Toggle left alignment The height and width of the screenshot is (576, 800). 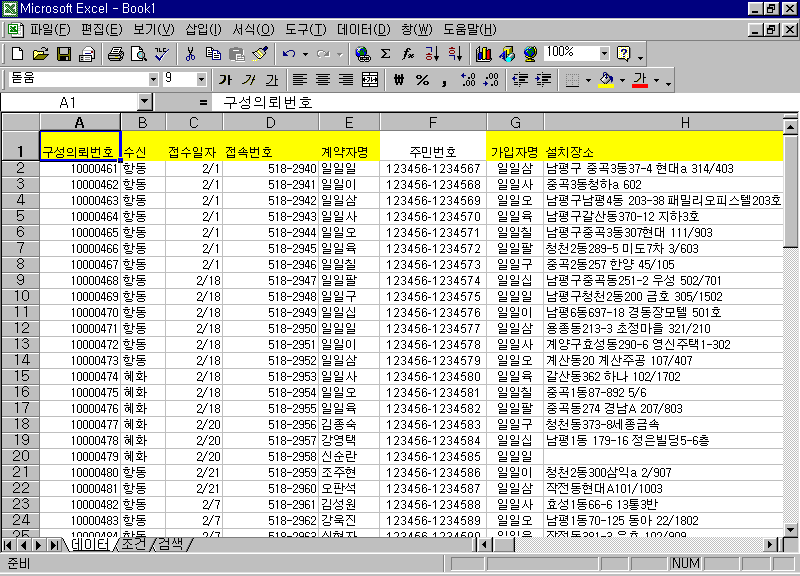click(x=299, y=80)
